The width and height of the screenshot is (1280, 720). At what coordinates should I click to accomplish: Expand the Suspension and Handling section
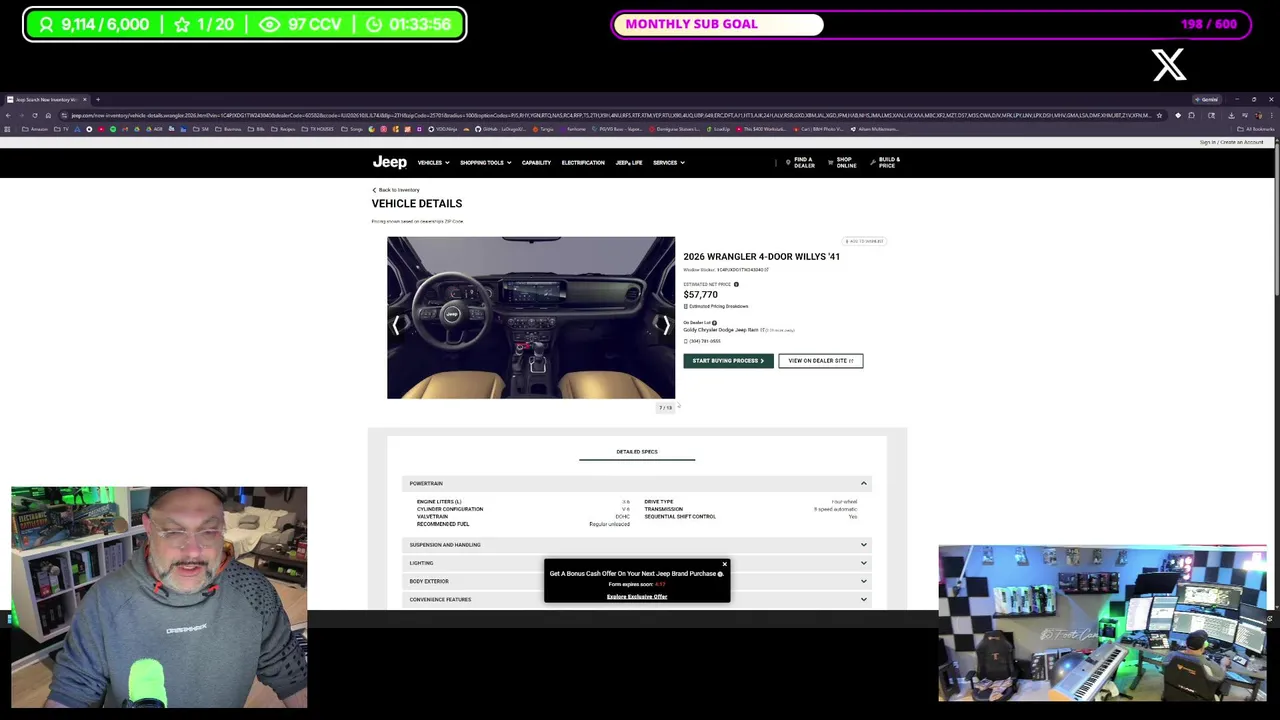pyautogui.click(x=637, y=545)
